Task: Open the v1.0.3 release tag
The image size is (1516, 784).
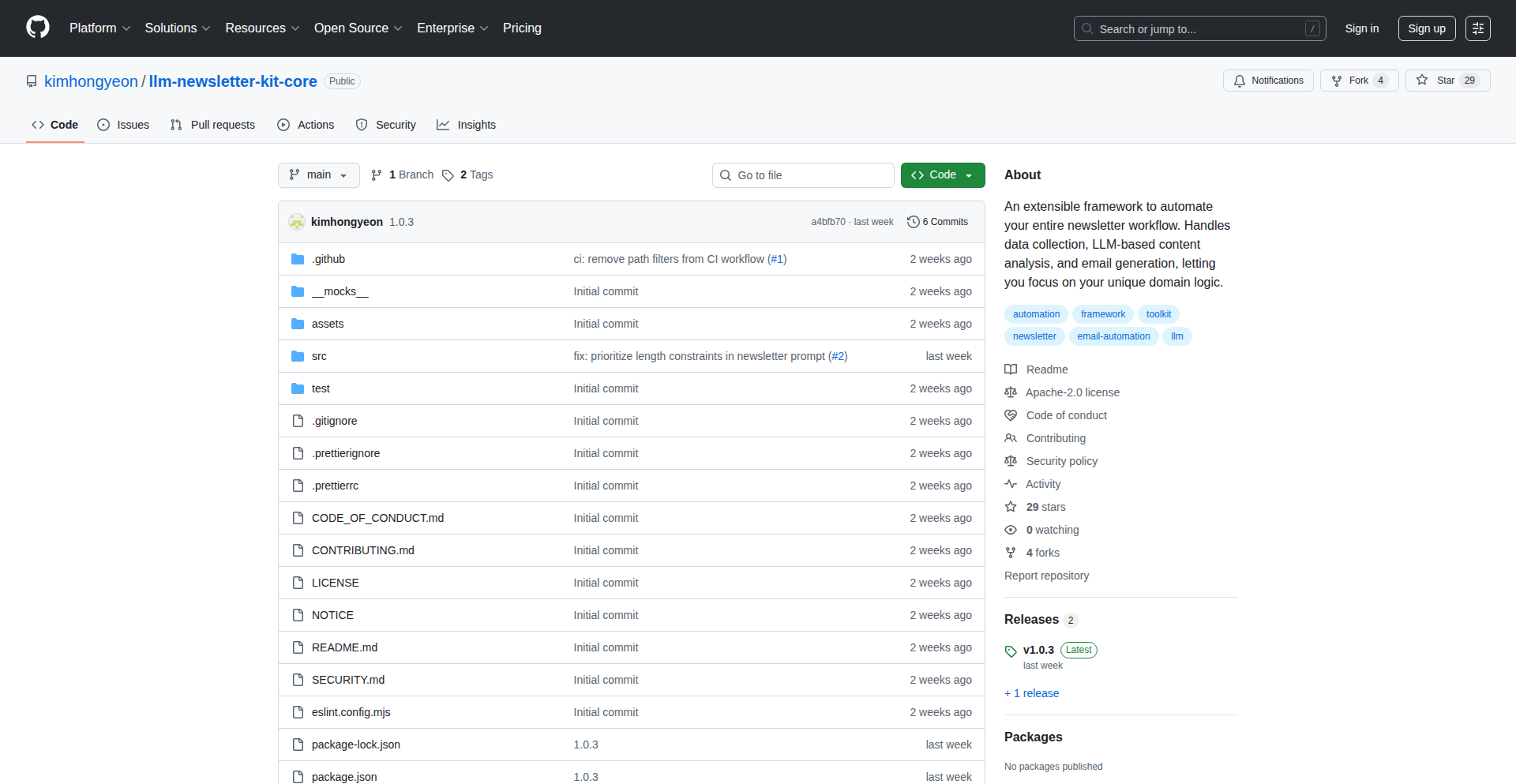Action: pyautogui.click(x=1038, y=650)
